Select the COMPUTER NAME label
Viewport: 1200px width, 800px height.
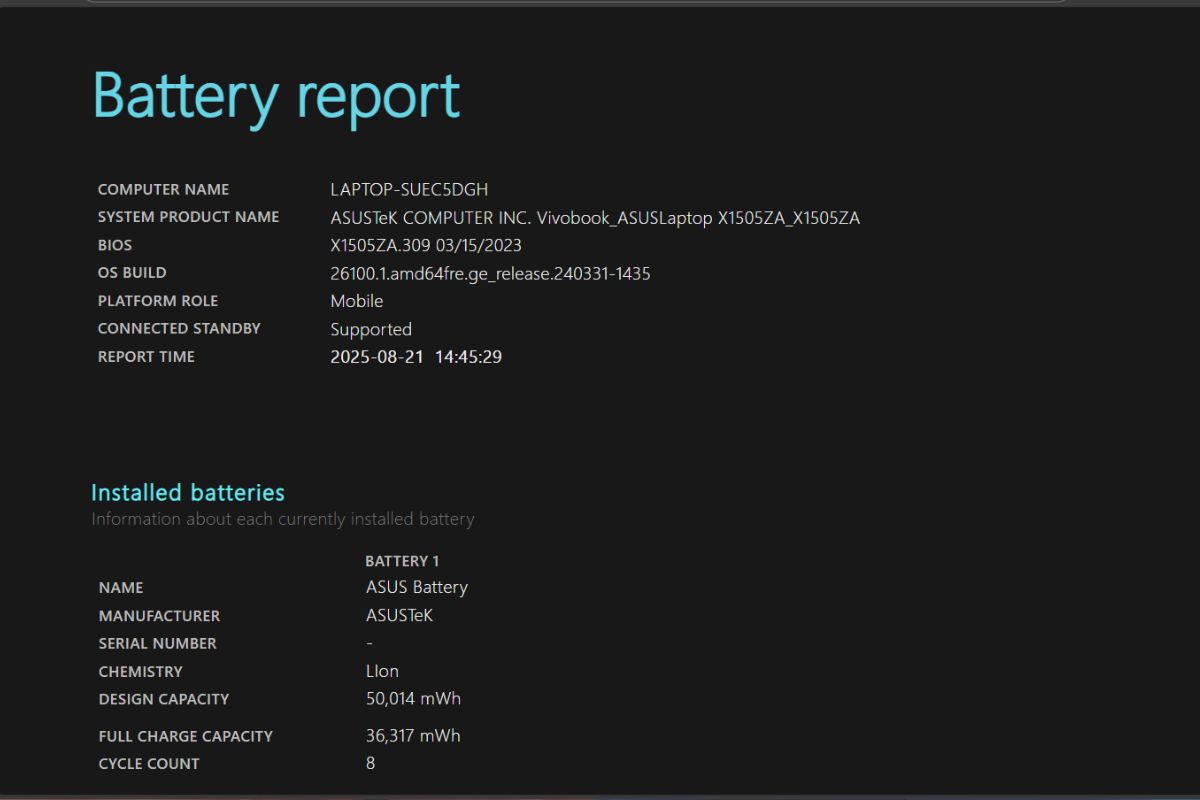(x=163, y=189)
